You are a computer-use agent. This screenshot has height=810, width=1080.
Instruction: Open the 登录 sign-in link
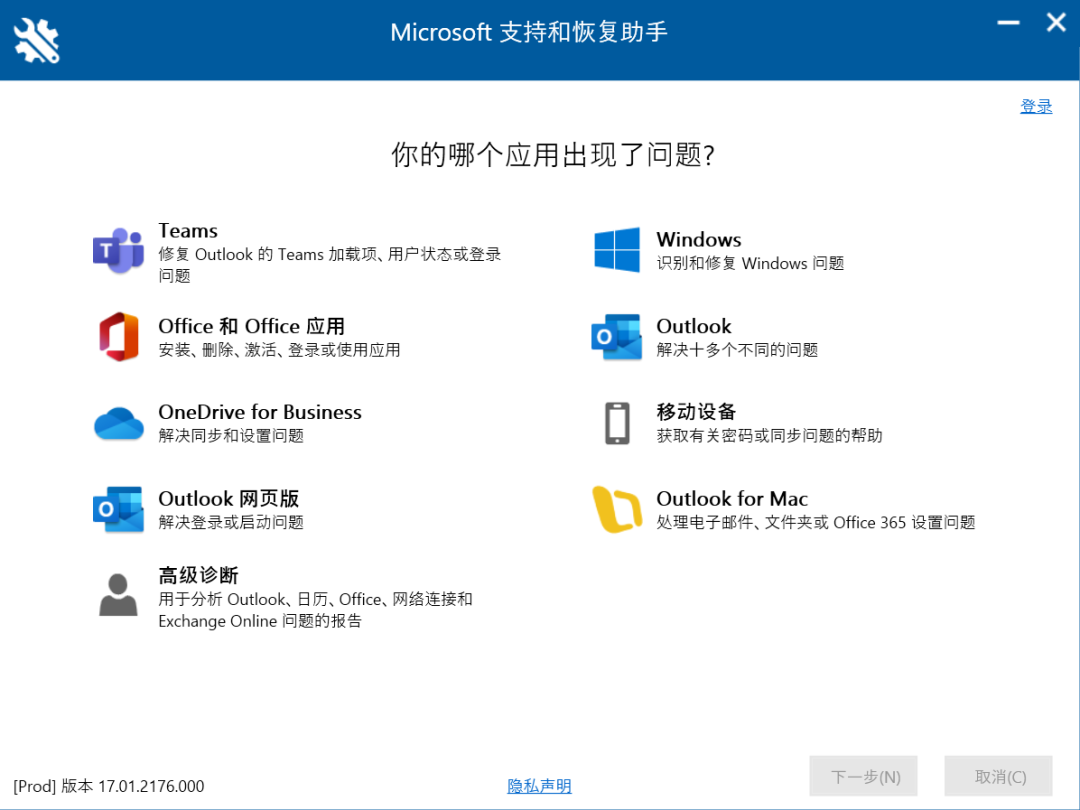coord(1036,106)
